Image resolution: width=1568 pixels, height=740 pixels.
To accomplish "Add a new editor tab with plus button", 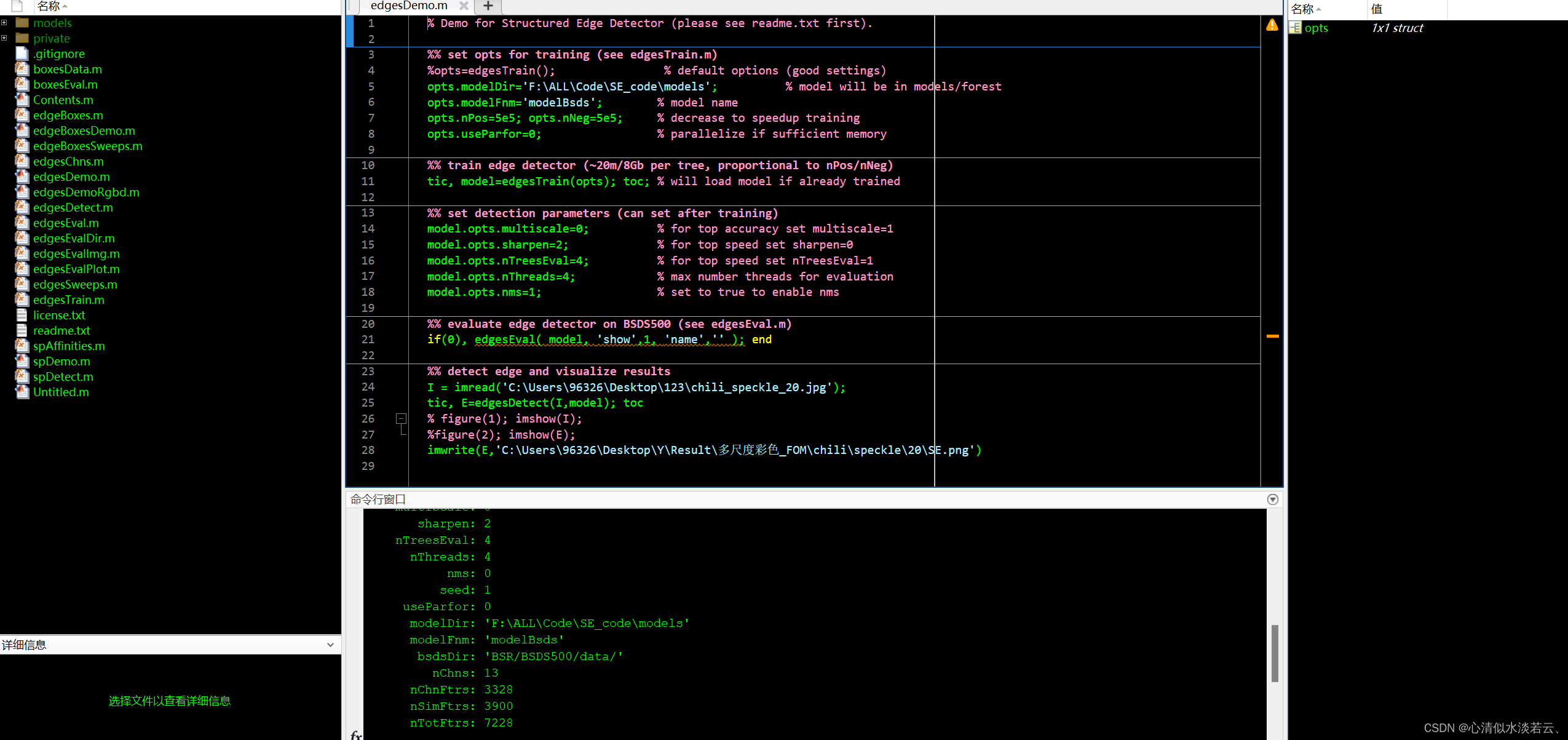I will (x=488, y=6).
